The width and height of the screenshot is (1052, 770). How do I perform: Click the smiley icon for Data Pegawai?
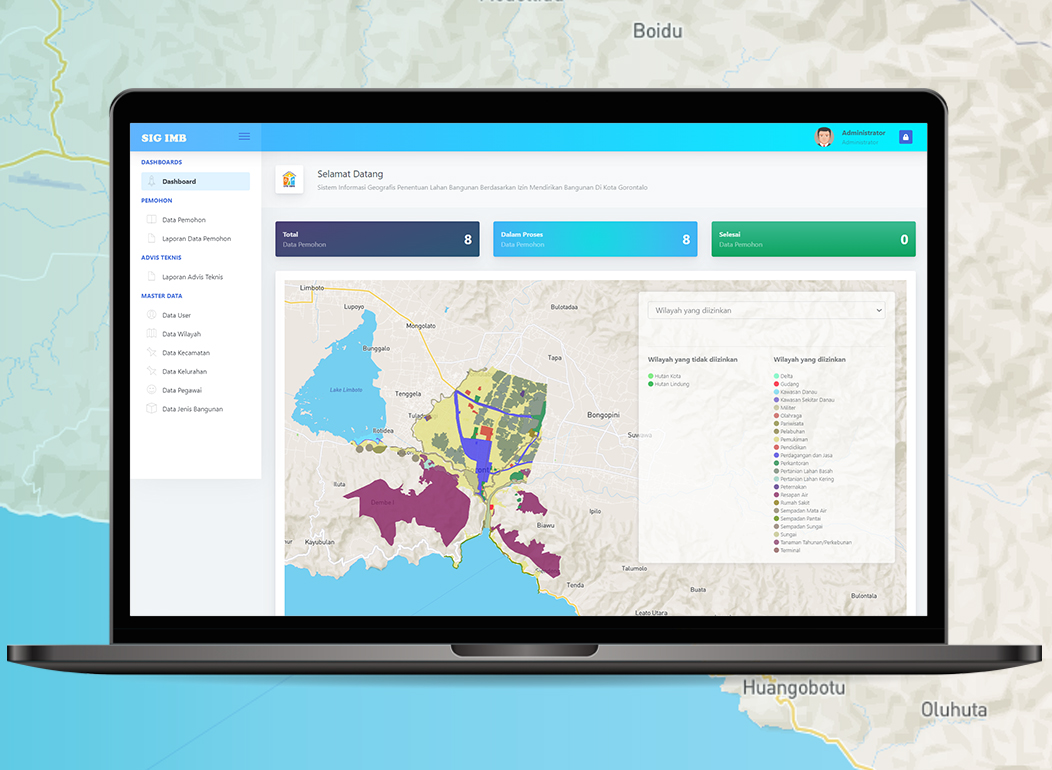point(152,390)
